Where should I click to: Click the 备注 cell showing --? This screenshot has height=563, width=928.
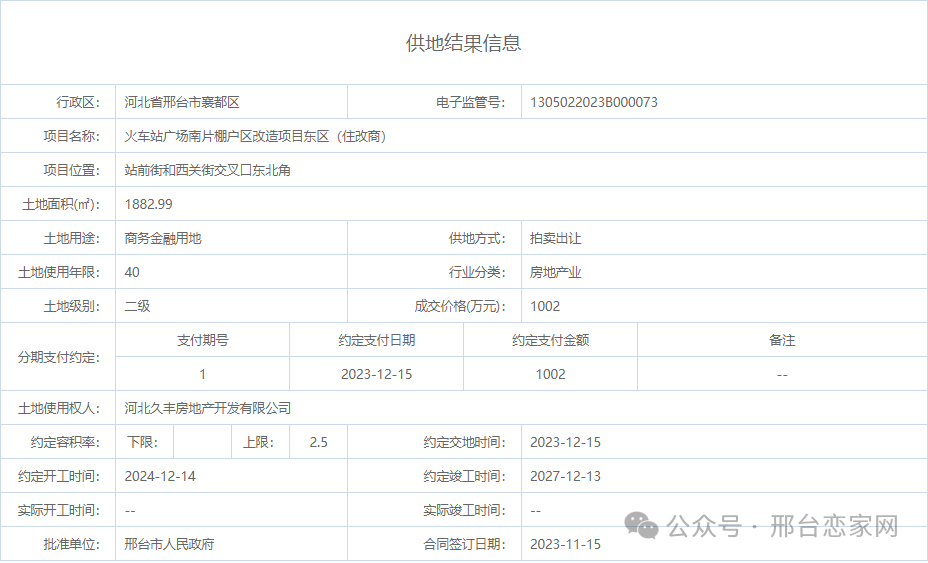[x=782, y=375]
